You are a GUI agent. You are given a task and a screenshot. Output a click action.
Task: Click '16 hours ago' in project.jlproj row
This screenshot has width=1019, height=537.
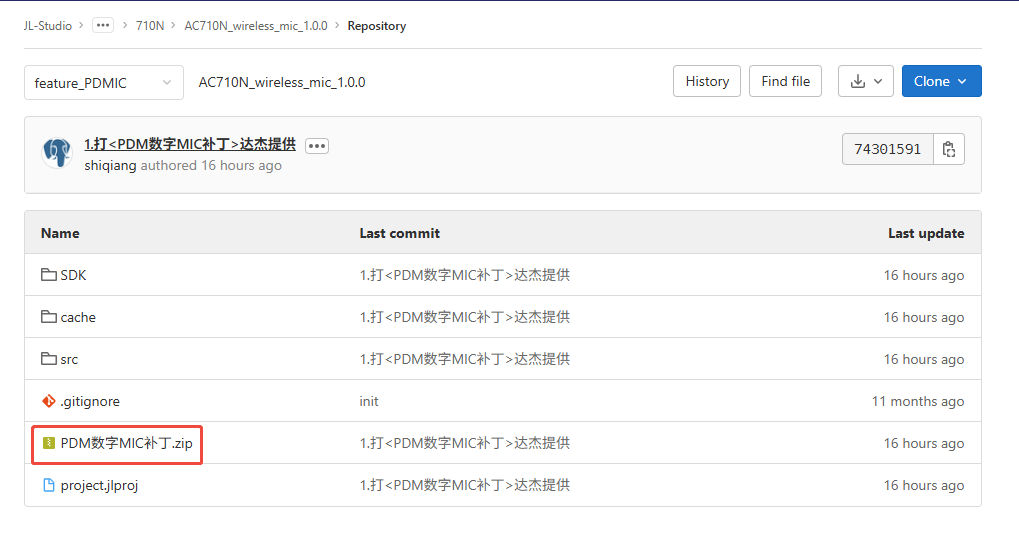tap(923, 486)
